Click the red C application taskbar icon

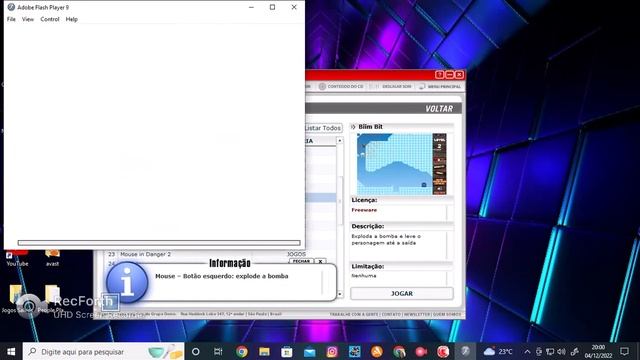click(x=443, y=351)
